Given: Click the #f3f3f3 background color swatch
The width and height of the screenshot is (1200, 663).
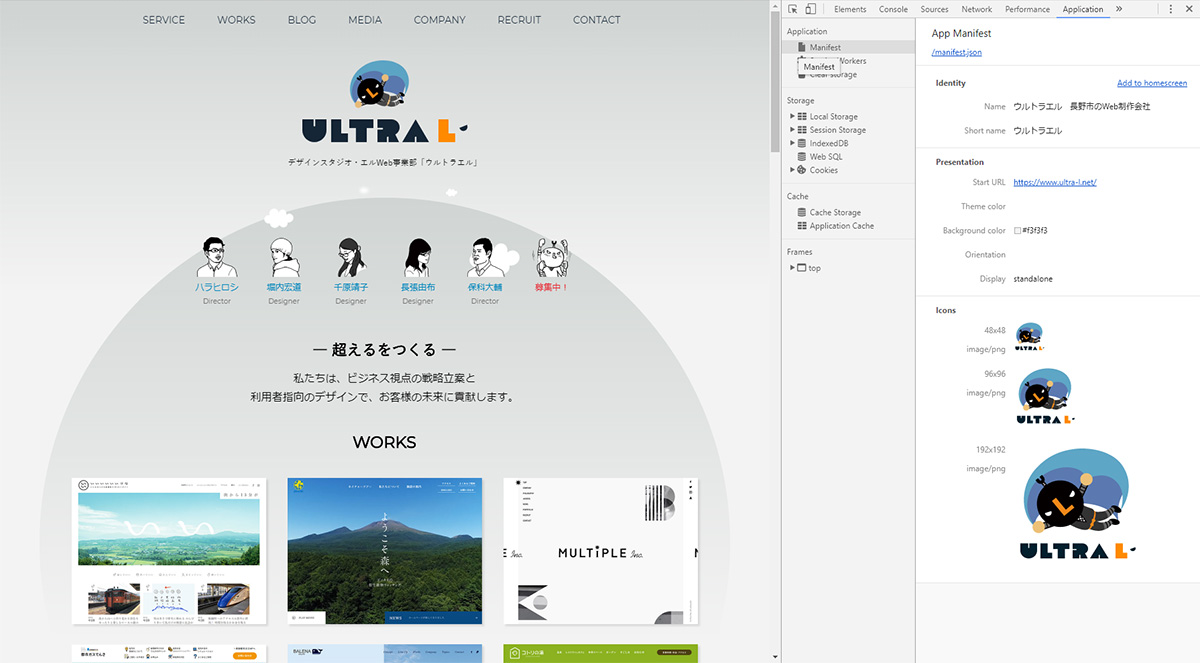Looking at the screenshot, I should (x=1017, y=231).
